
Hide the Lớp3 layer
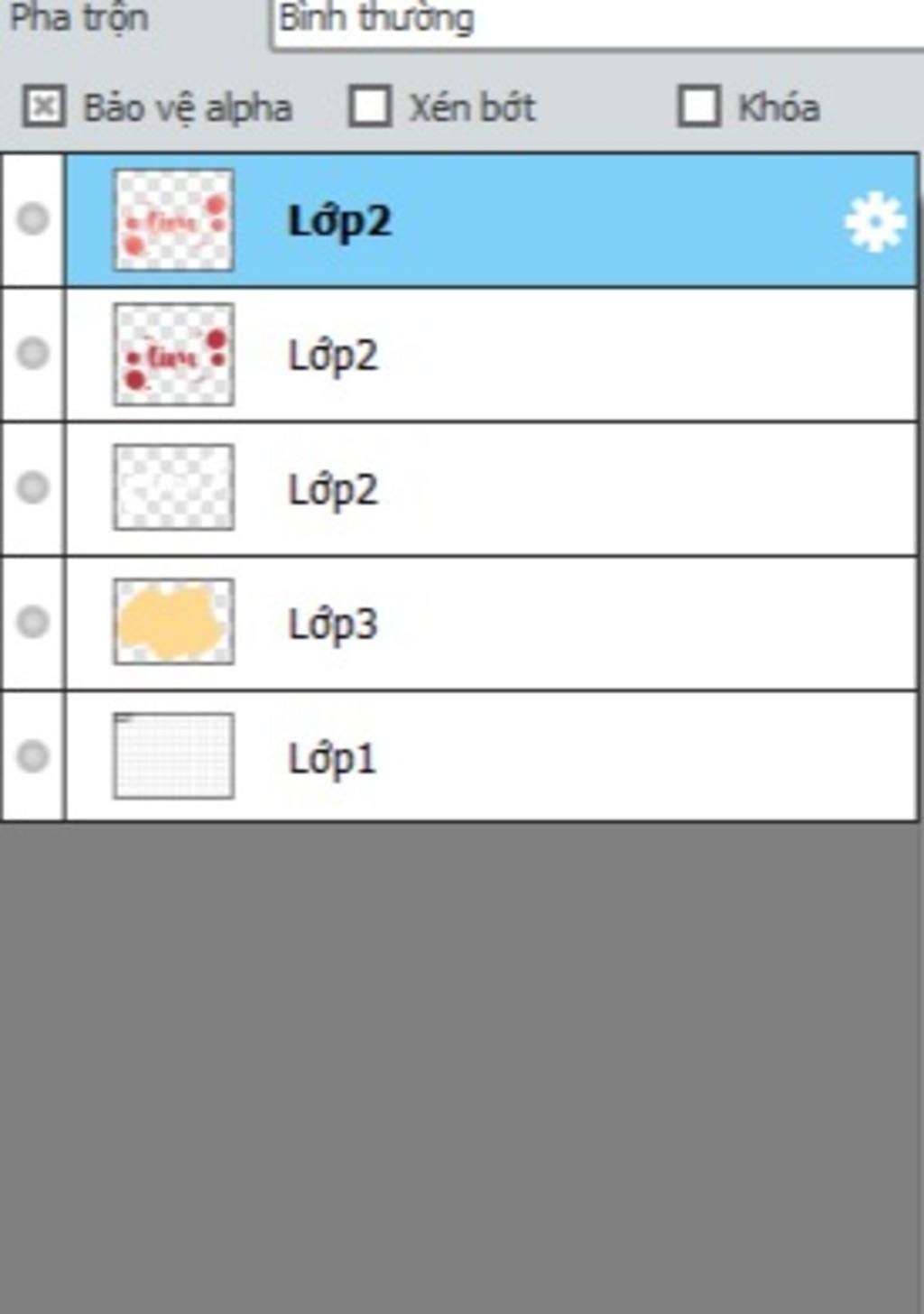point(33,622)
